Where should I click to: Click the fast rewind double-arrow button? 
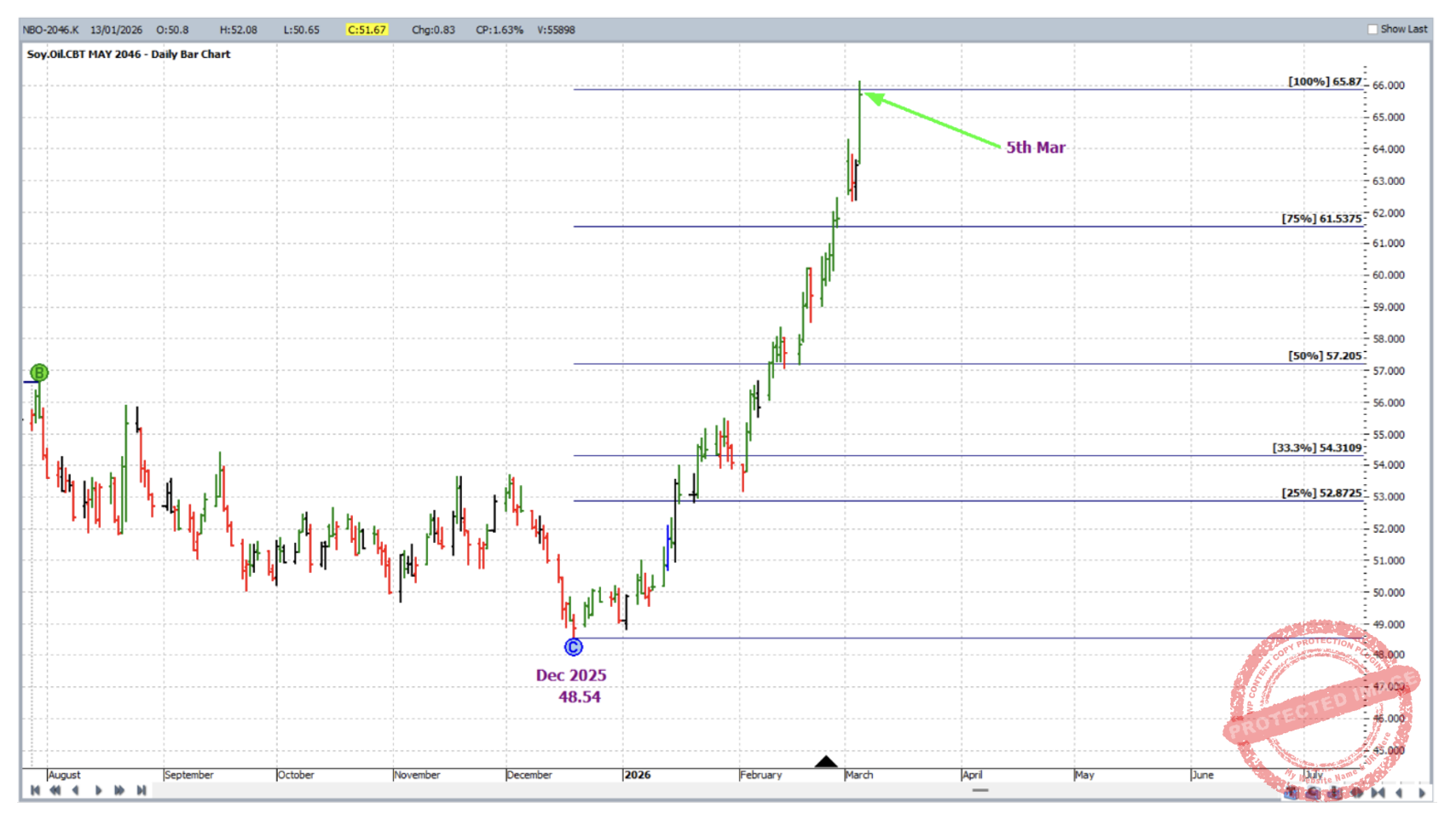click(x=55, y=791)
